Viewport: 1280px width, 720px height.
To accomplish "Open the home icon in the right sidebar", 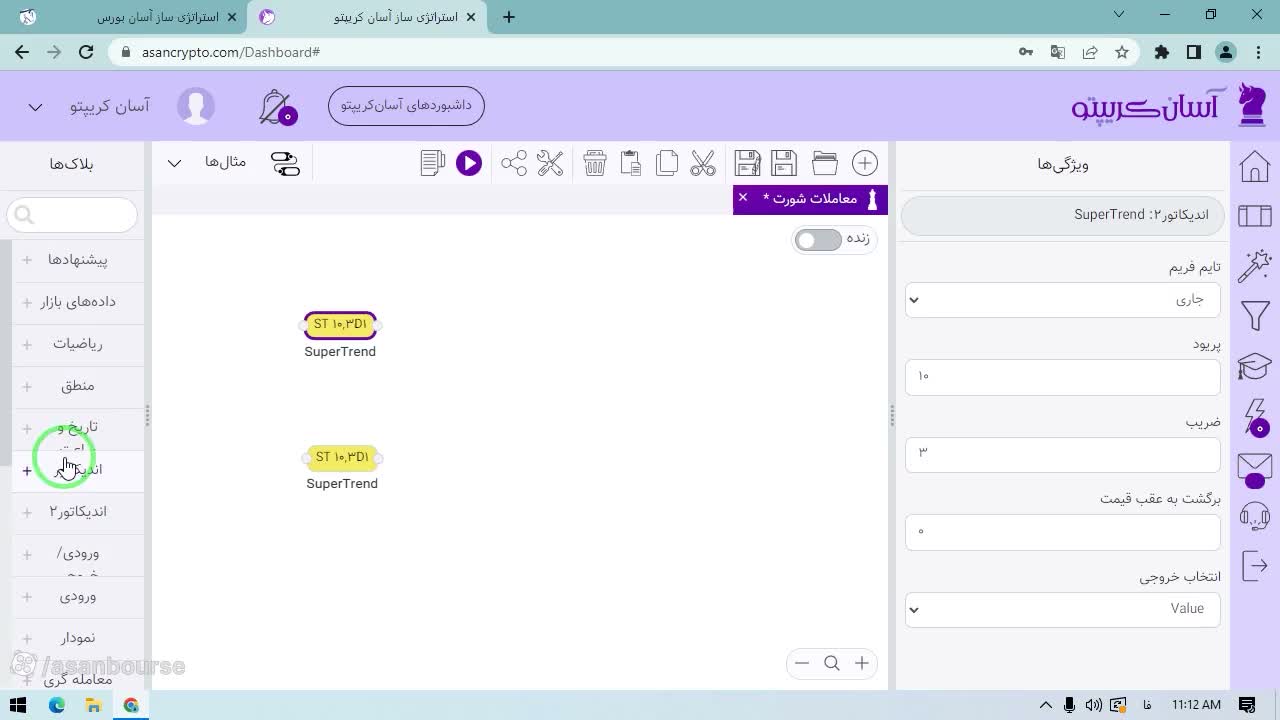I will 1255,166.
